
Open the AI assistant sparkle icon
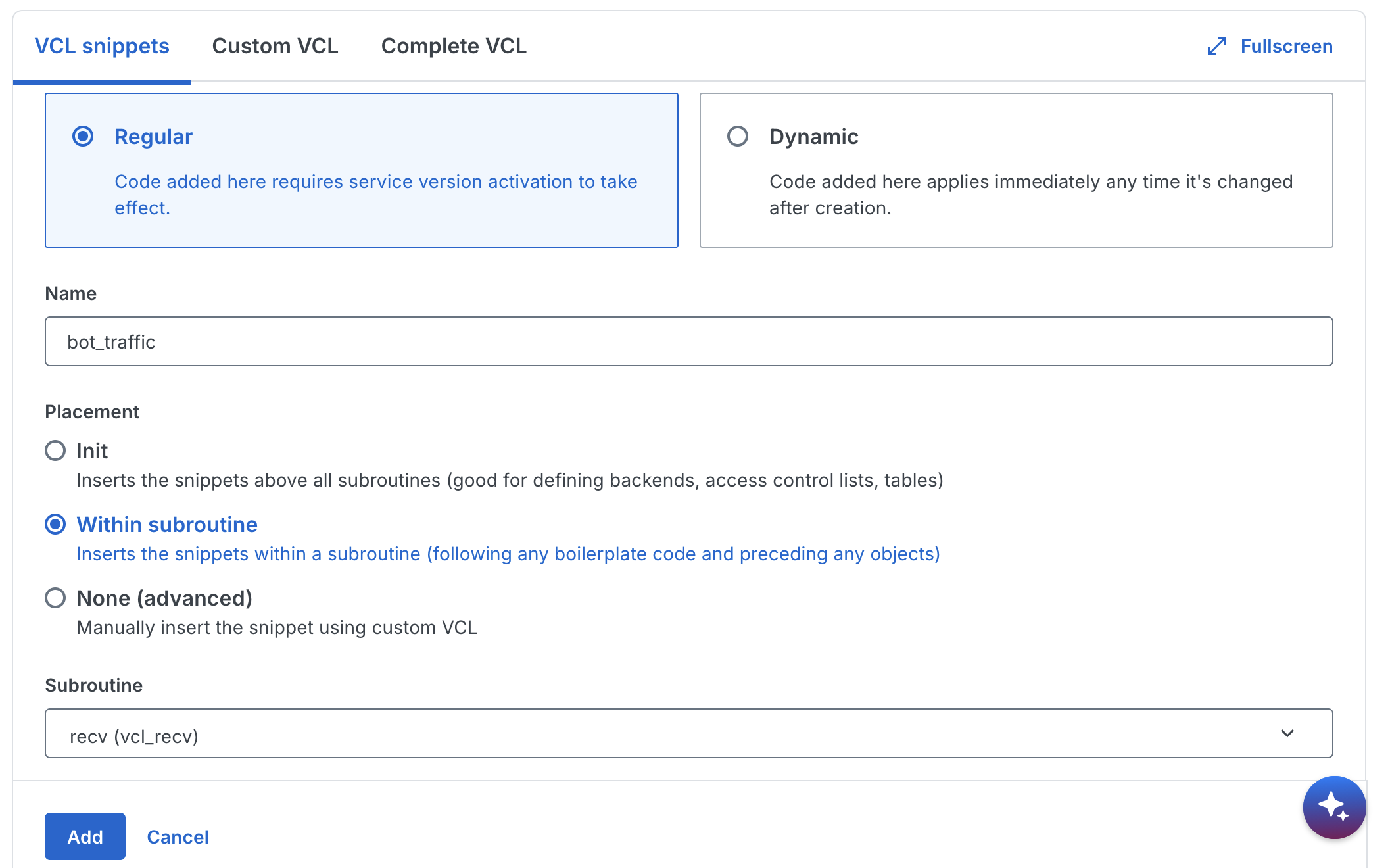pyautogui.click(x=1334, y=807)
